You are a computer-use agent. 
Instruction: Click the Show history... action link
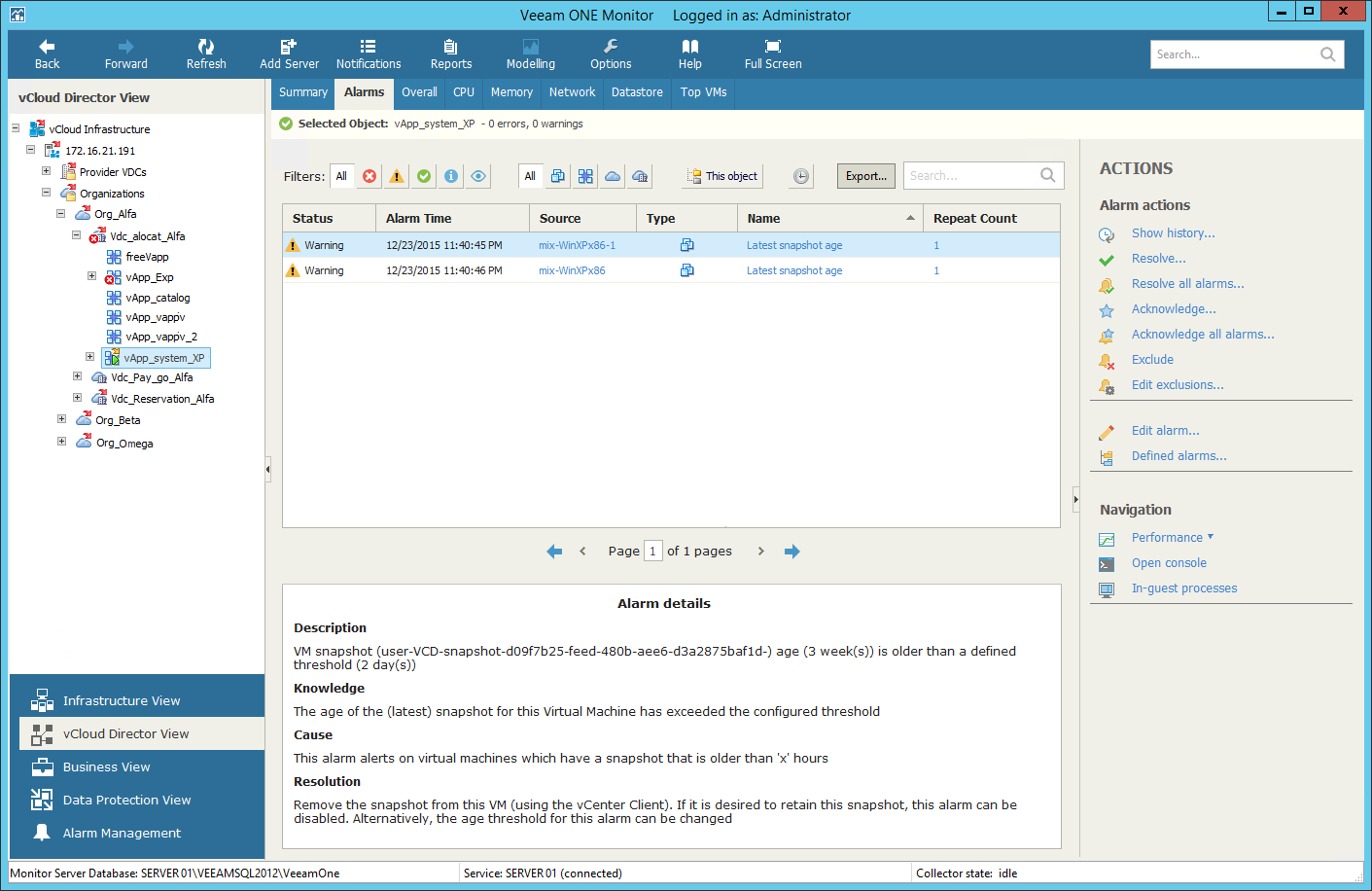[x=1173, y=233]
